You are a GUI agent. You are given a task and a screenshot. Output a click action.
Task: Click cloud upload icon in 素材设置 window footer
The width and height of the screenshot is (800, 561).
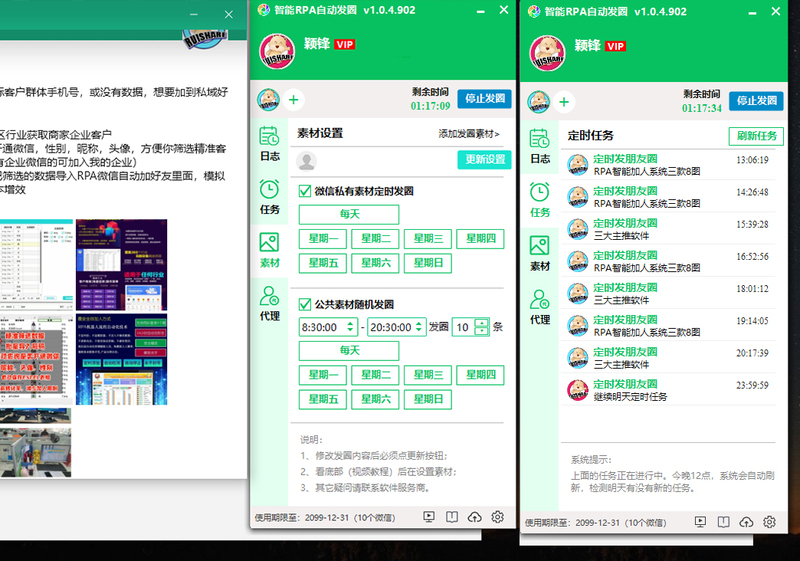475,518
